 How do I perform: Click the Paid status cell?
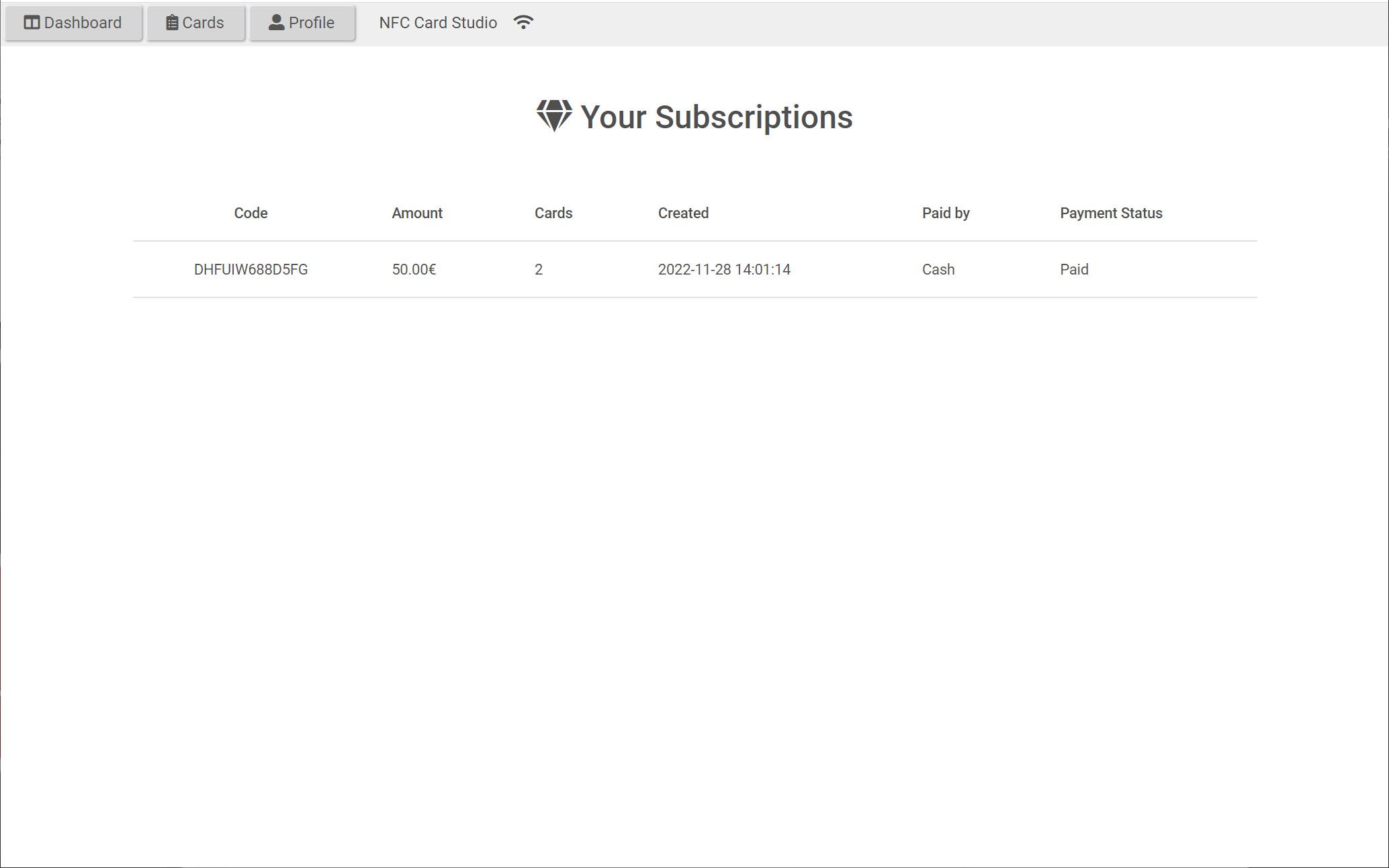tap(1074, 269)
